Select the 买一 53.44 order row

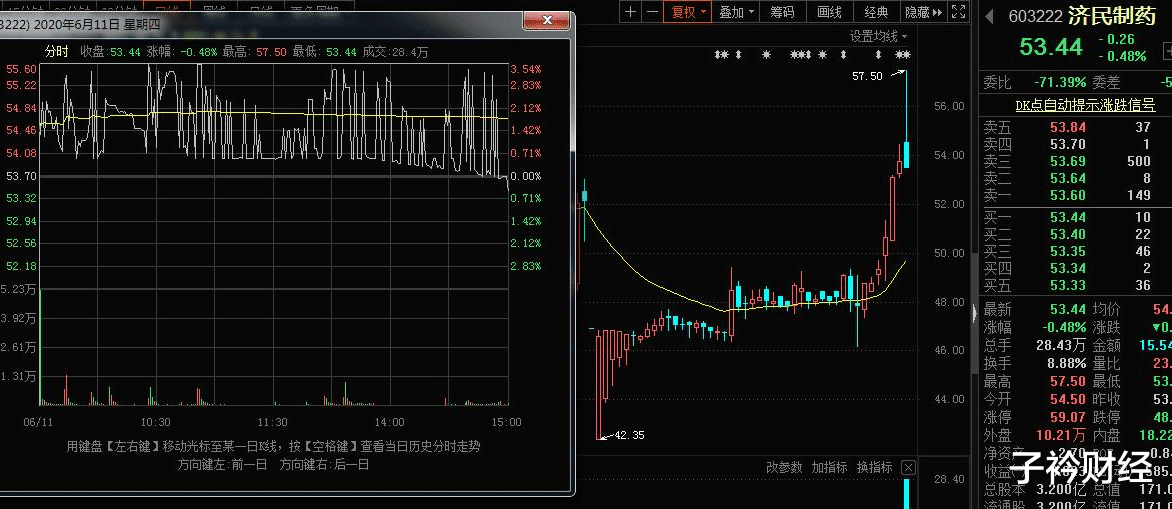[1076, 218]
